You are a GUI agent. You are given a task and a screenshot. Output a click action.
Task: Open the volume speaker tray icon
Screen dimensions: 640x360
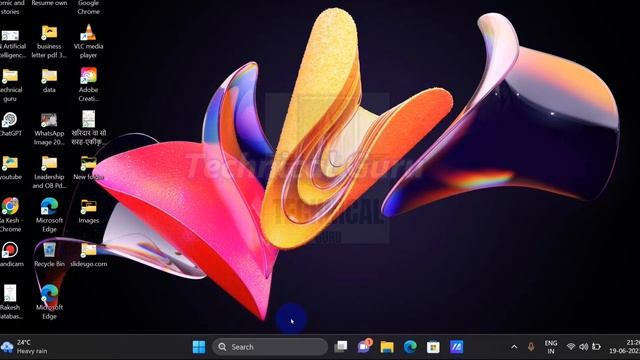click(583, 347)
